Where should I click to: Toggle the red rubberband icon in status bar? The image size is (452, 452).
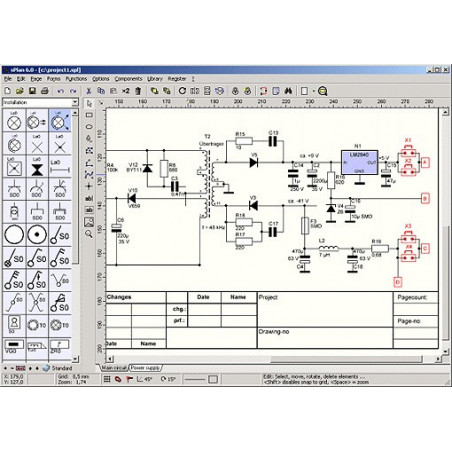pos(118,379)
